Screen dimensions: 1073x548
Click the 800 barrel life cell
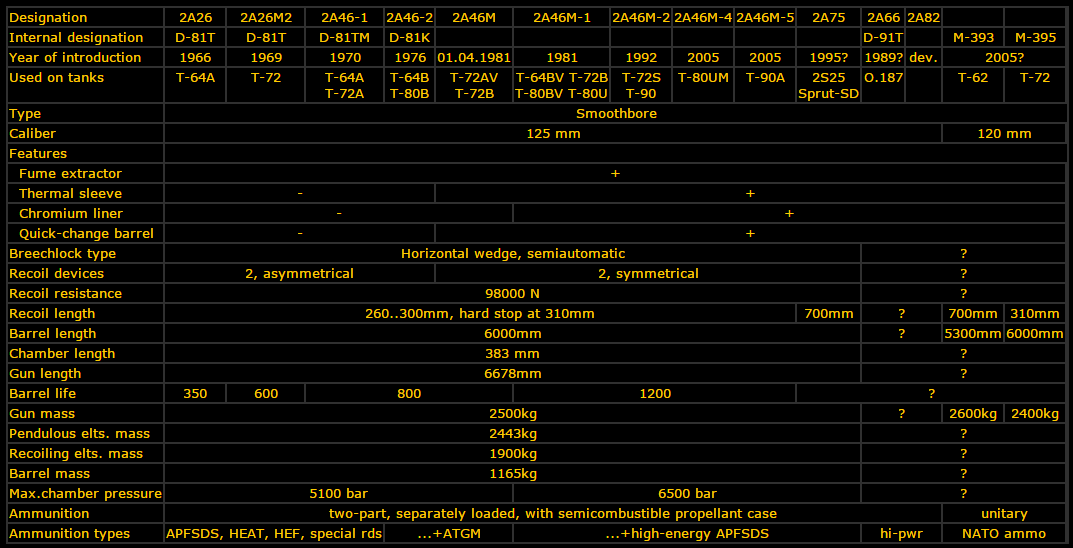click(409, 393)
